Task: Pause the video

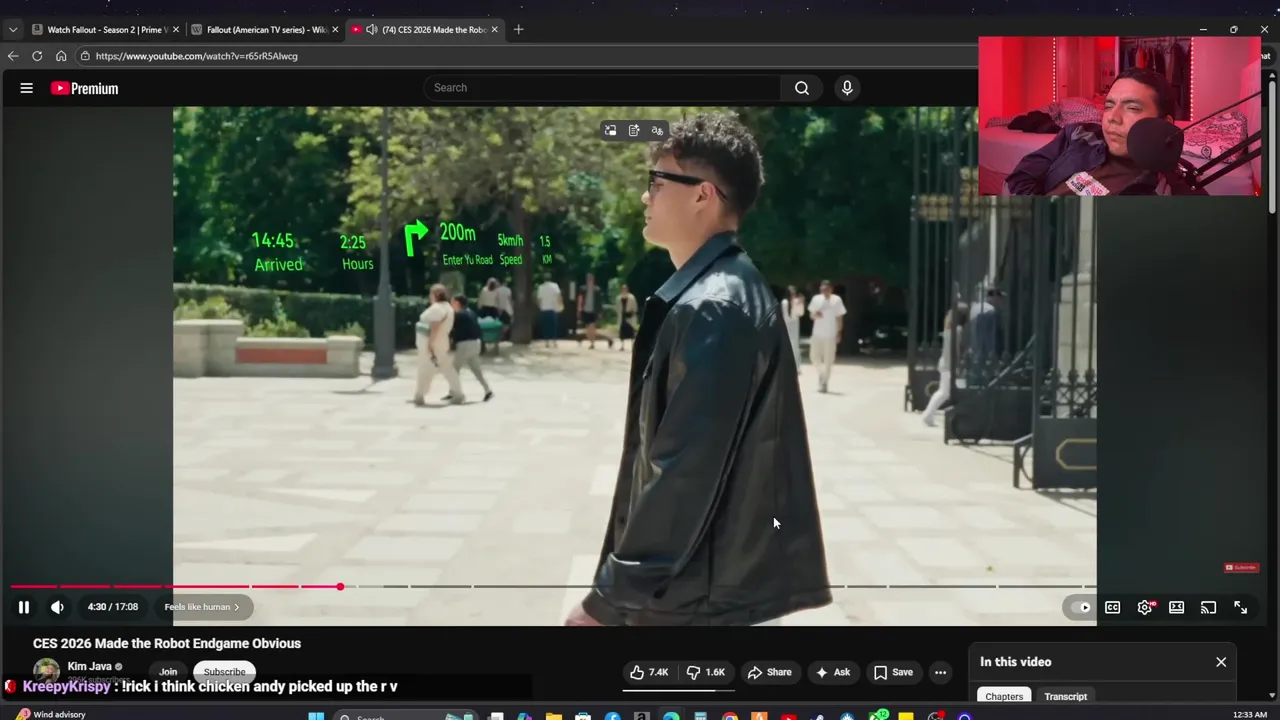Action: (x=24, y=607)
